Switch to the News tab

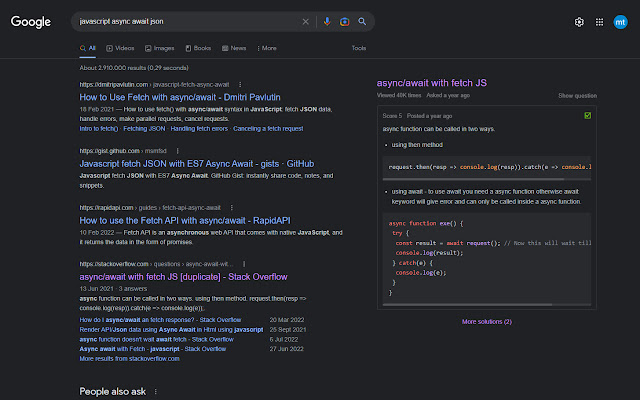(x=234, y=48)
